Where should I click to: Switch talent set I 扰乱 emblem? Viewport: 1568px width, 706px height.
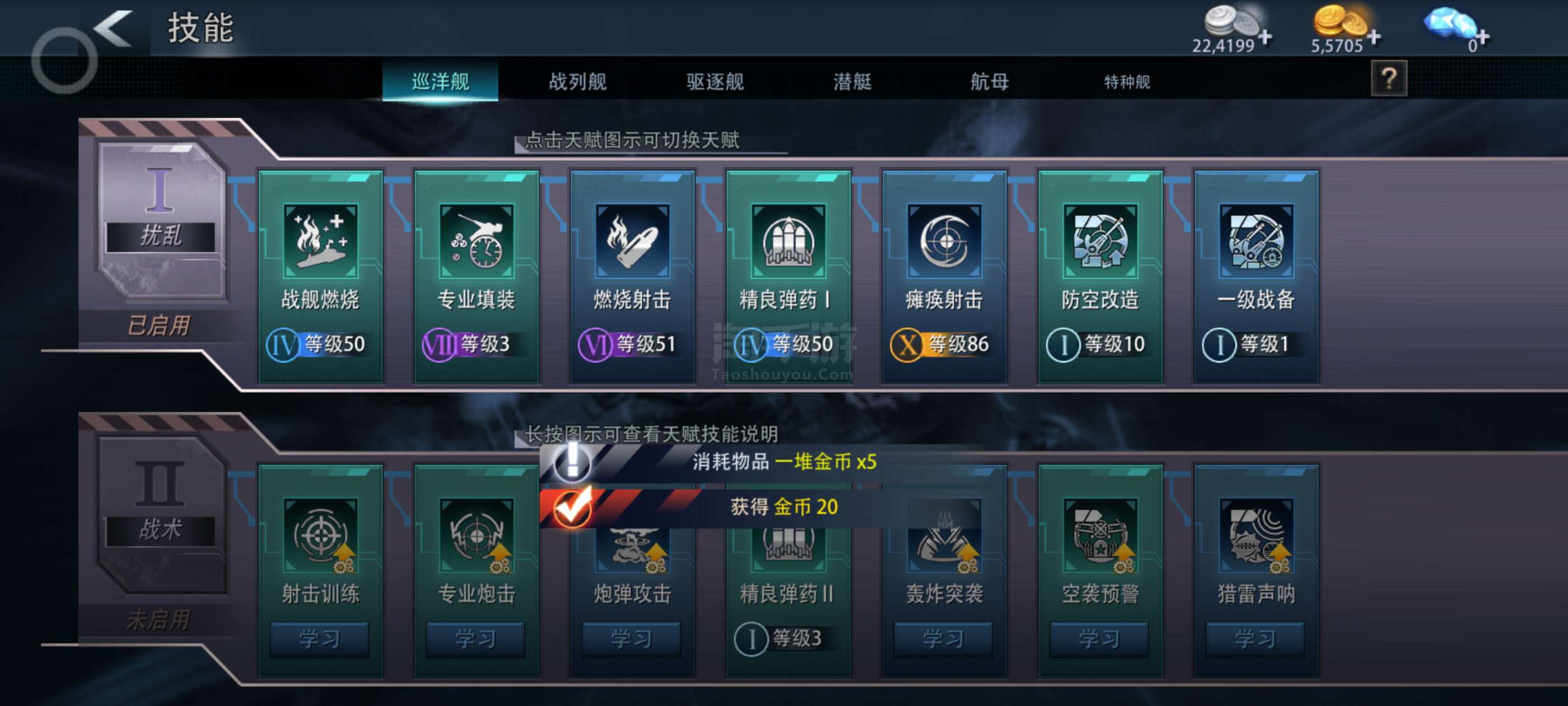[161, 219]
